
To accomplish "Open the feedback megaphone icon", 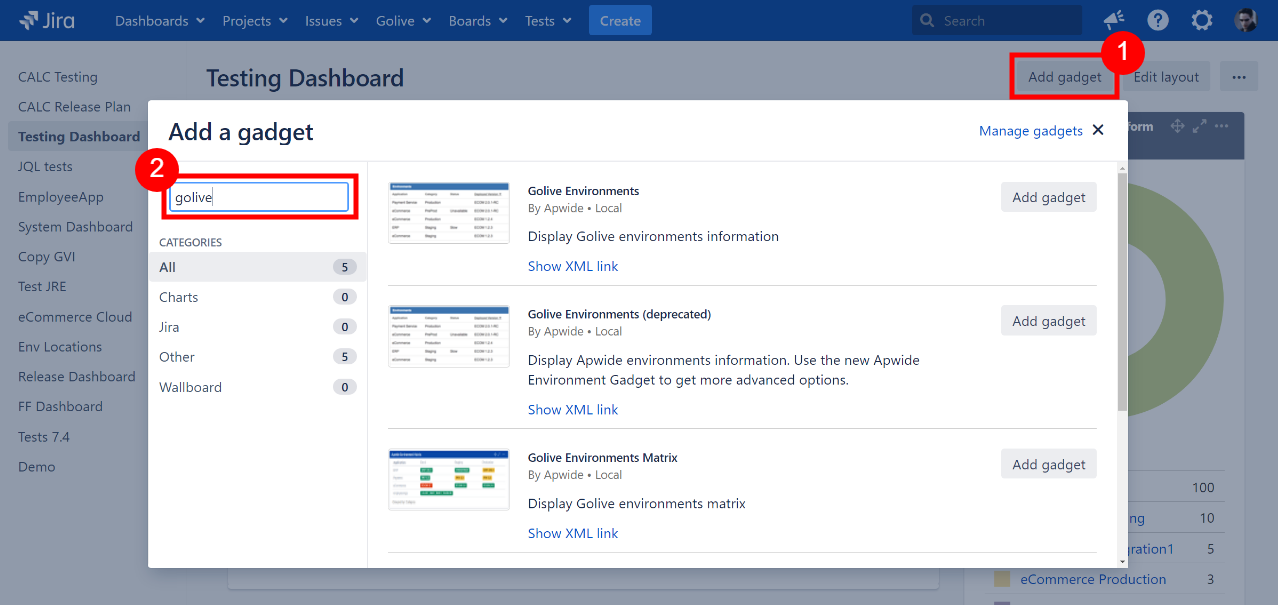I will (x=1113, y=20).
